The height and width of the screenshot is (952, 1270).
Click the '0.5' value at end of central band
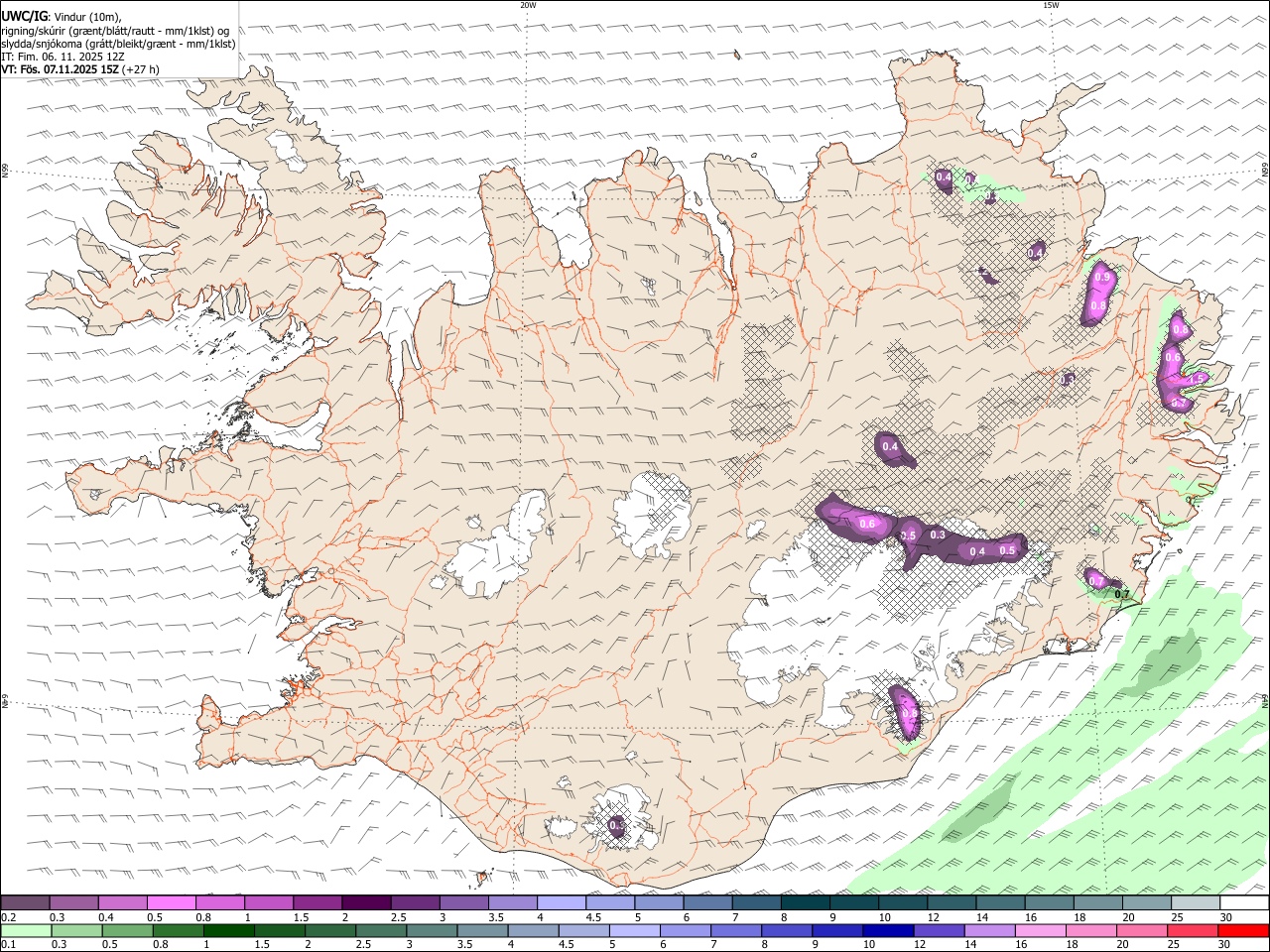[1006, 550]
